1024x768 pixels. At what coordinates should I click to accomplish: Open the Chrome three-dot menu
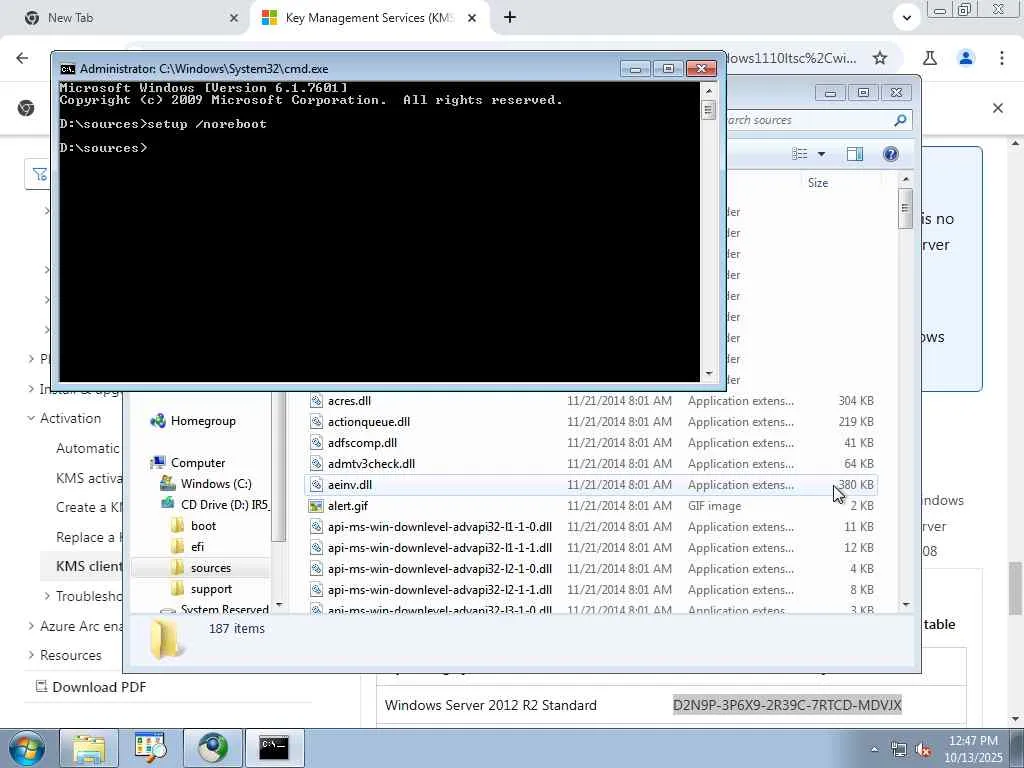point(1002,58)
